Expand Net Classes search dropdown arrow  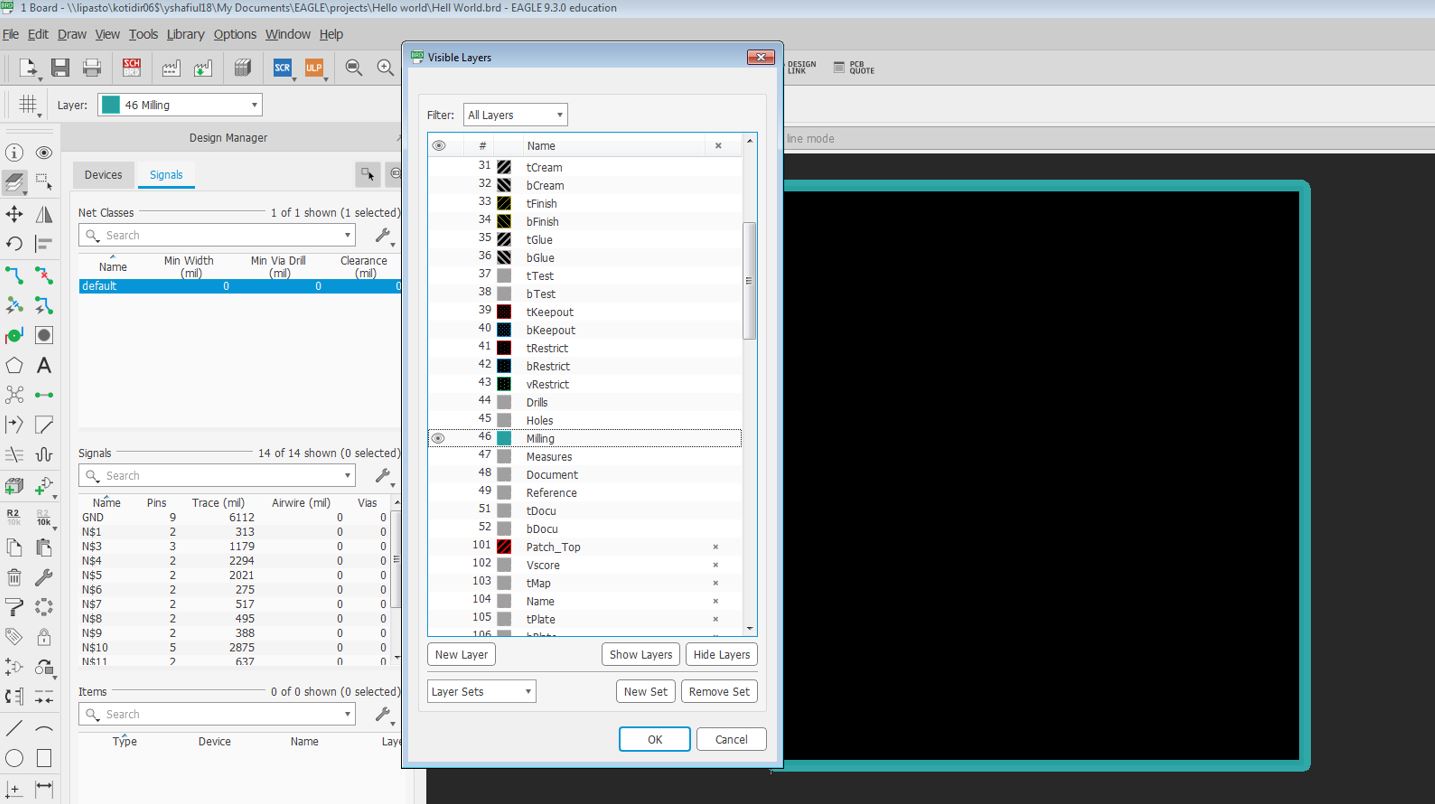point(348,235)
